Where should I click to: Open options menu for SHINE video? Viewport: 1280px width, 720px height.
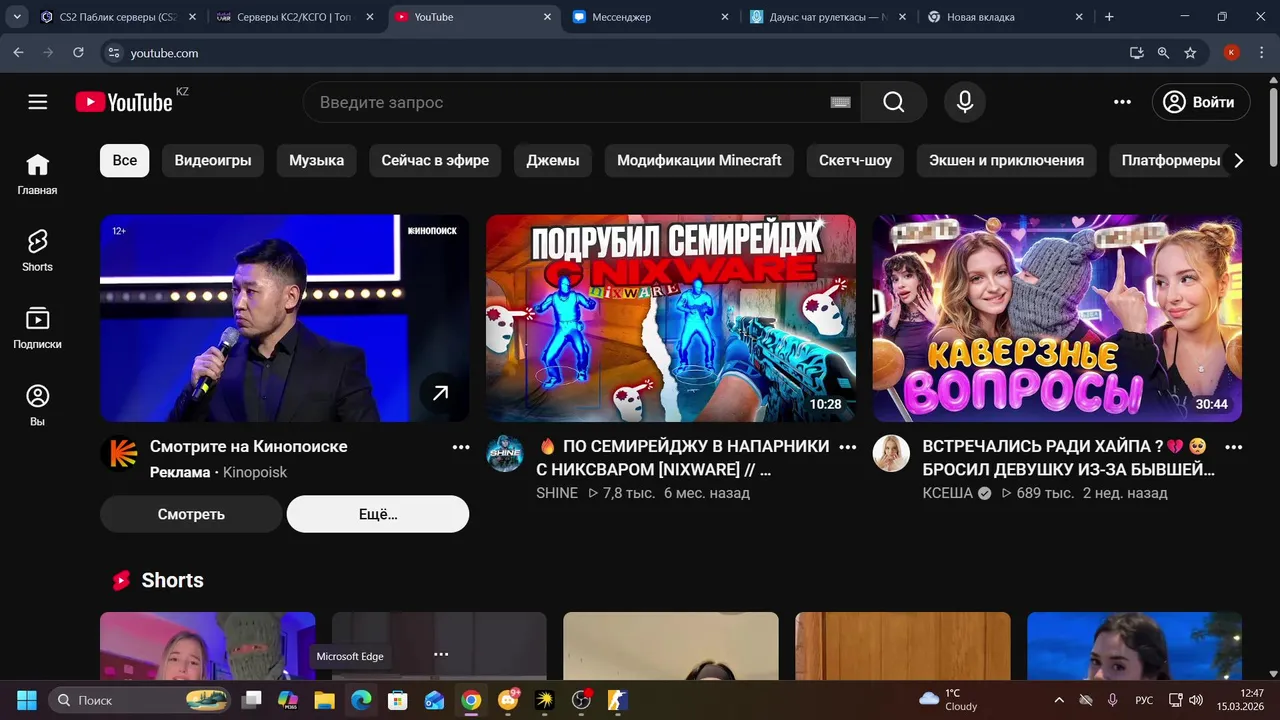pos(847,447)
